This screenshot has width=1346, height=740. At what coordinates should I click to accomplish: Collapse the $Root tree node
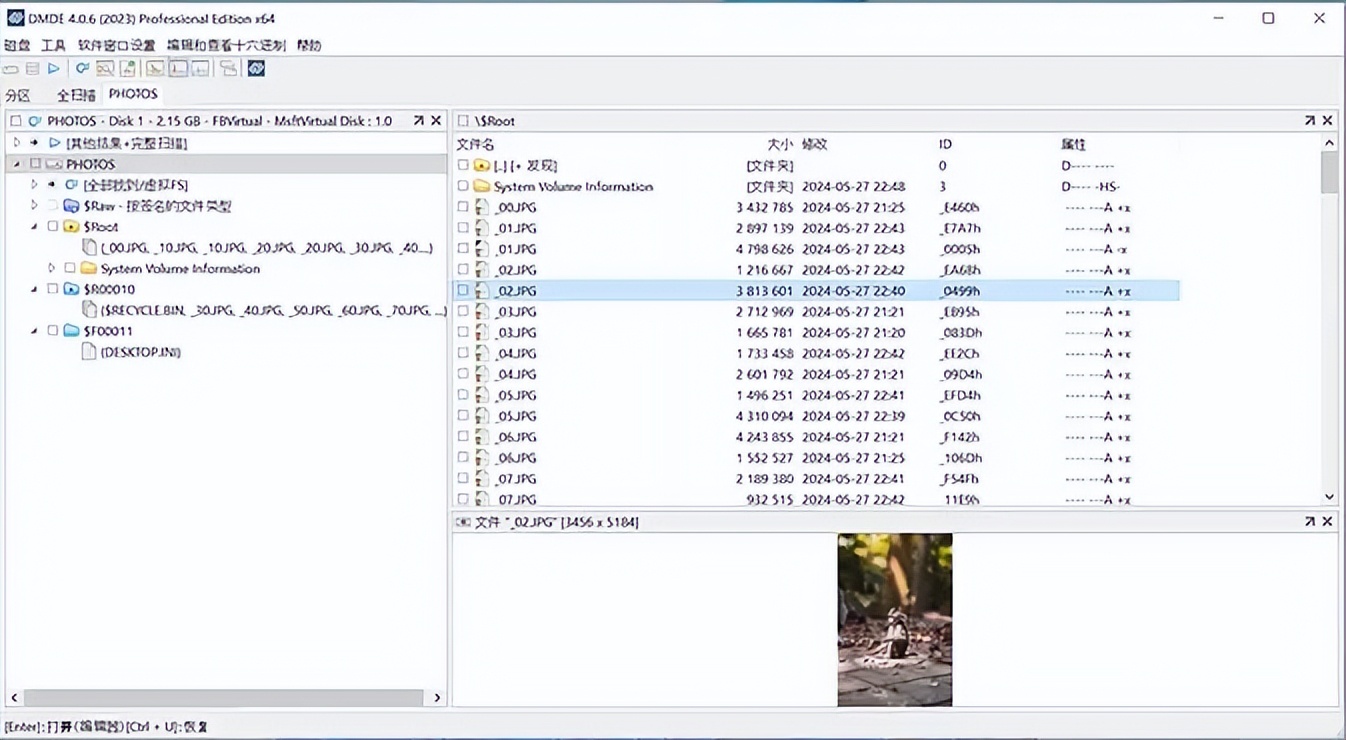(34, 227)
